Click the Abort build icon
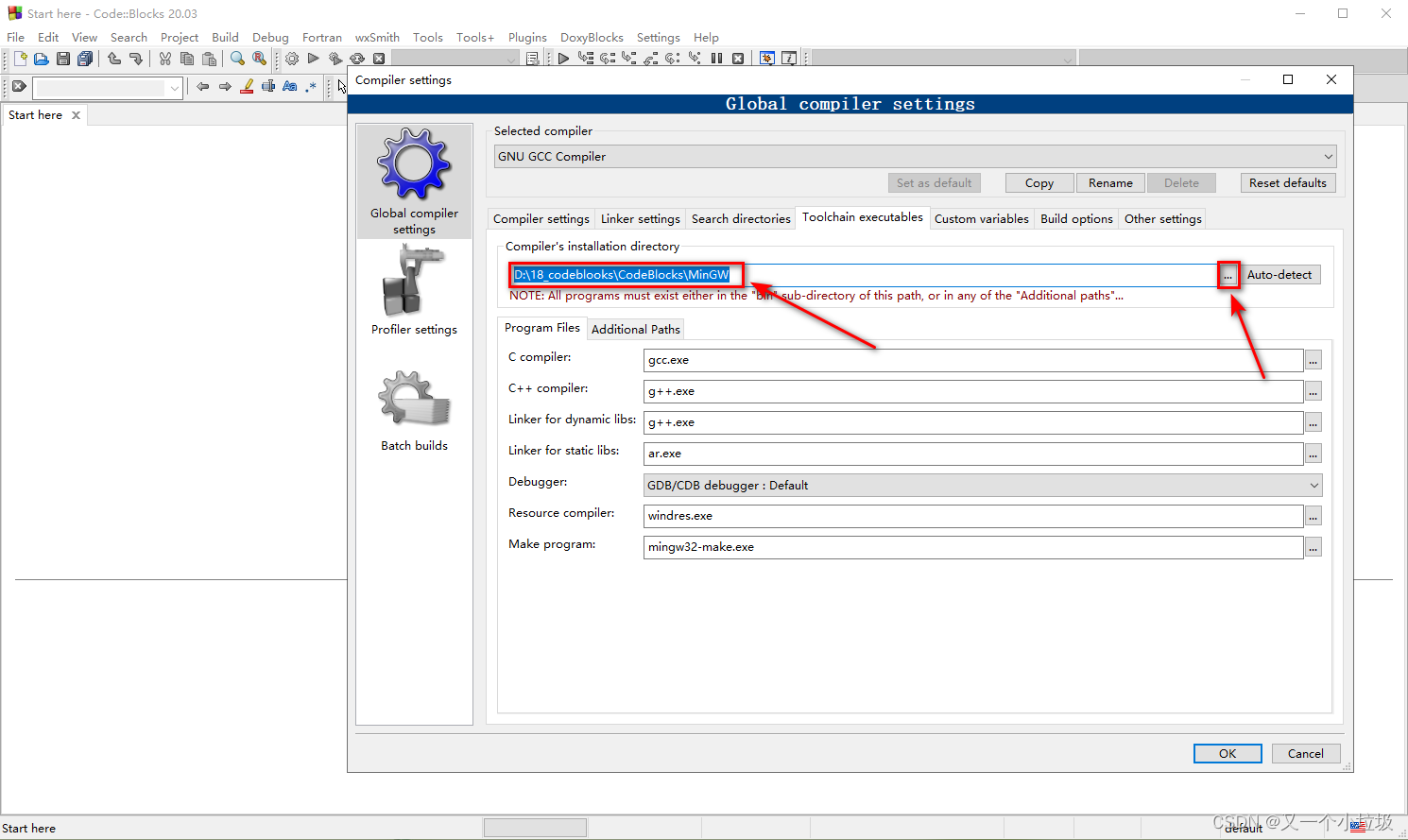The width and height of the screenshot is (1408, 840). tap(379, 59)
